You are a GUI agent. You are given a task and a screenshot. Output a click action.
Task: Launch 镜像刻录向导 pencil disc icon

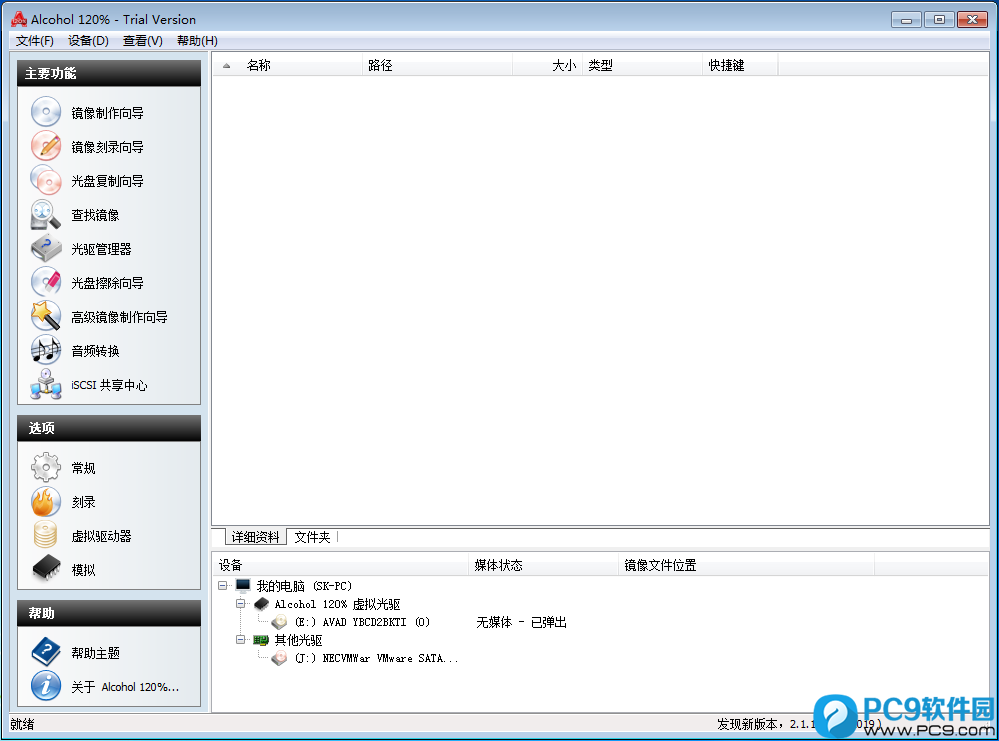46,146
